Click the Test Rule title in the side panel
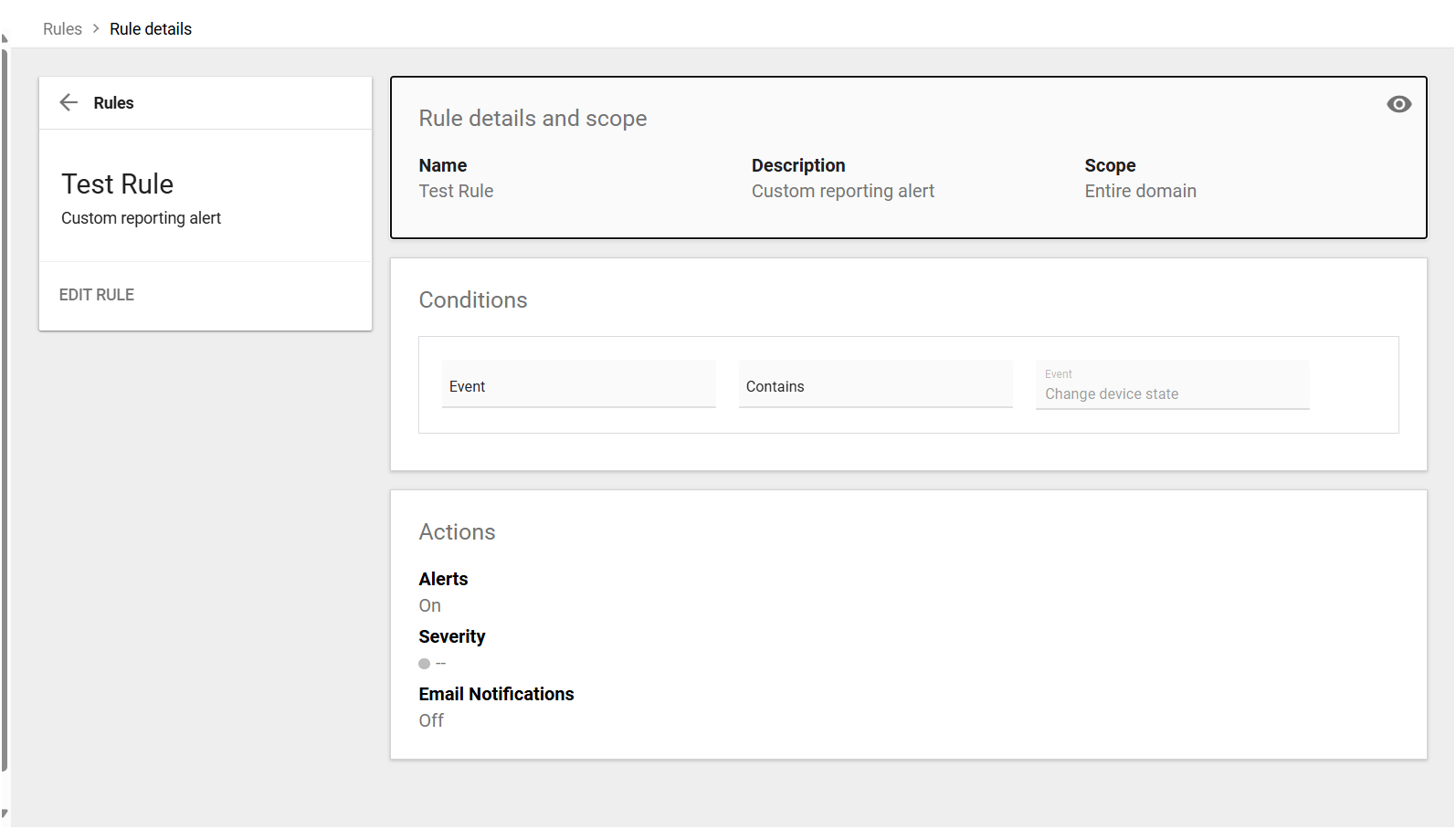Viewport: 1456px width, 829px height. 117,184
